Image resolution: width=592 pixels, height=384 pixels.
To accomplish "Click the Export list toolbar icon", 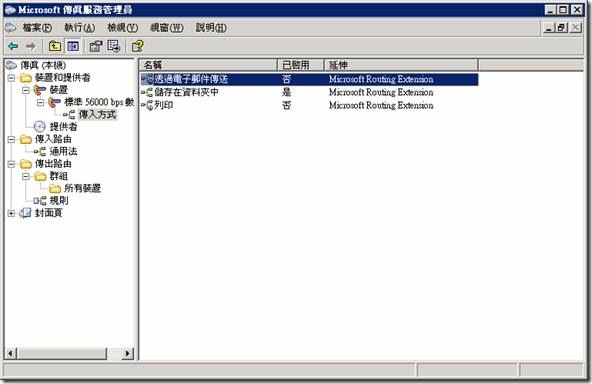I will point(114,46).
